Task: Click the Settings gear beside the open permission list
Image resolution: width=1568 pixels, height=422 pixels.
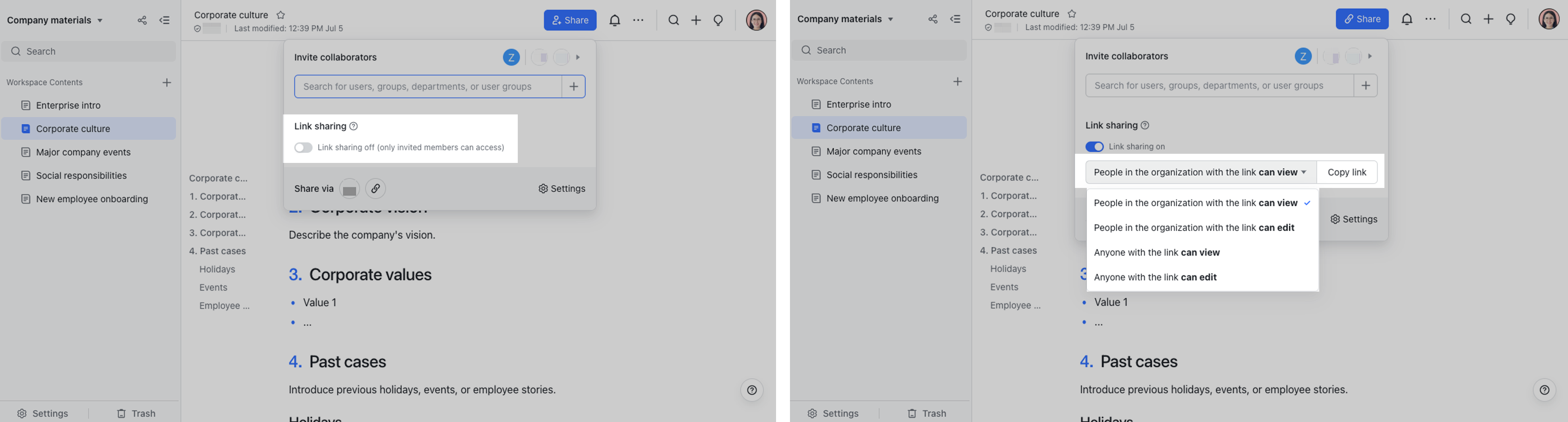Action: coord(1354,219)
